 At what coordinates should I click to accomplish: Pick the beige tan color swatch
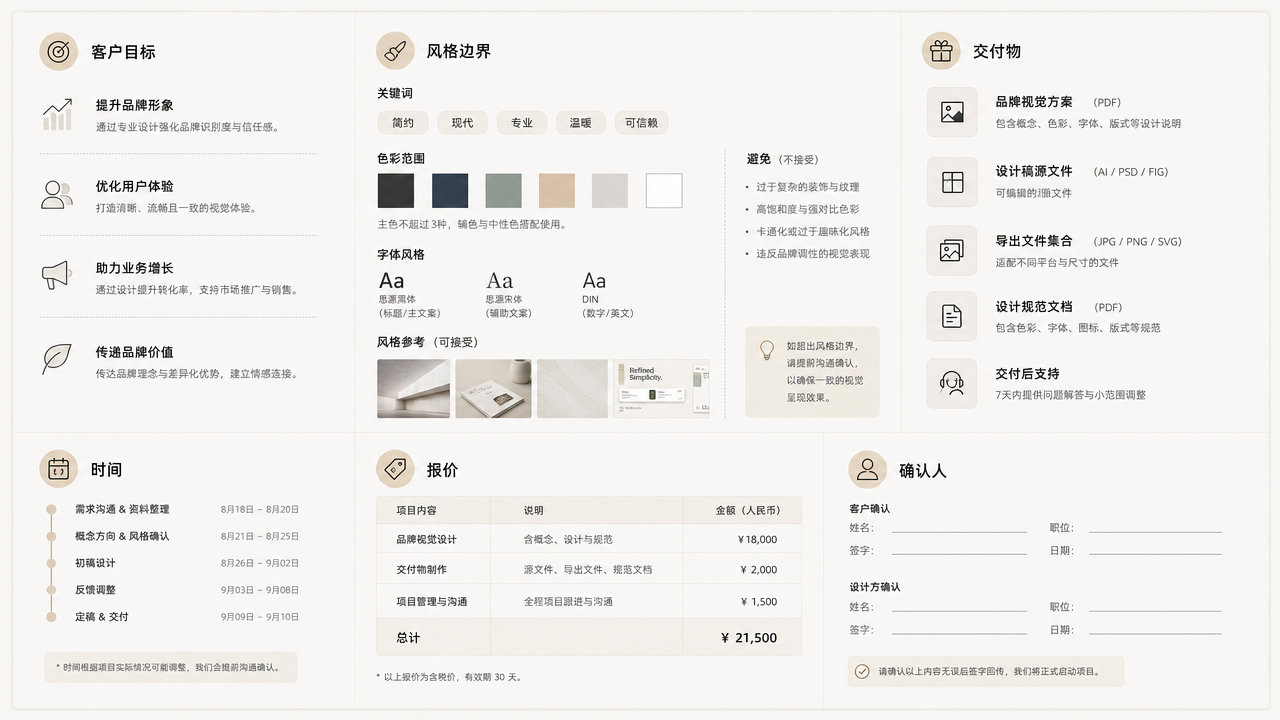click(557, 191)
